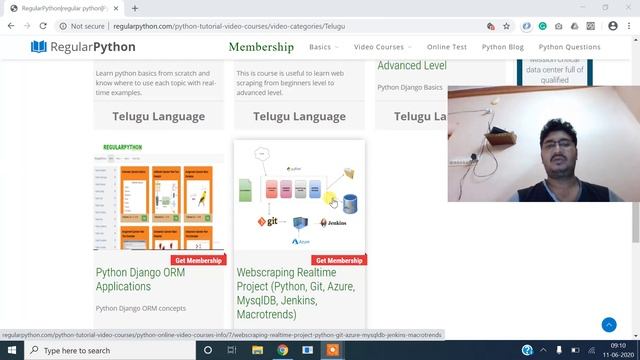640x360 pixels.
Task: Open the Advanced Level course title
Action: point(412,65)
